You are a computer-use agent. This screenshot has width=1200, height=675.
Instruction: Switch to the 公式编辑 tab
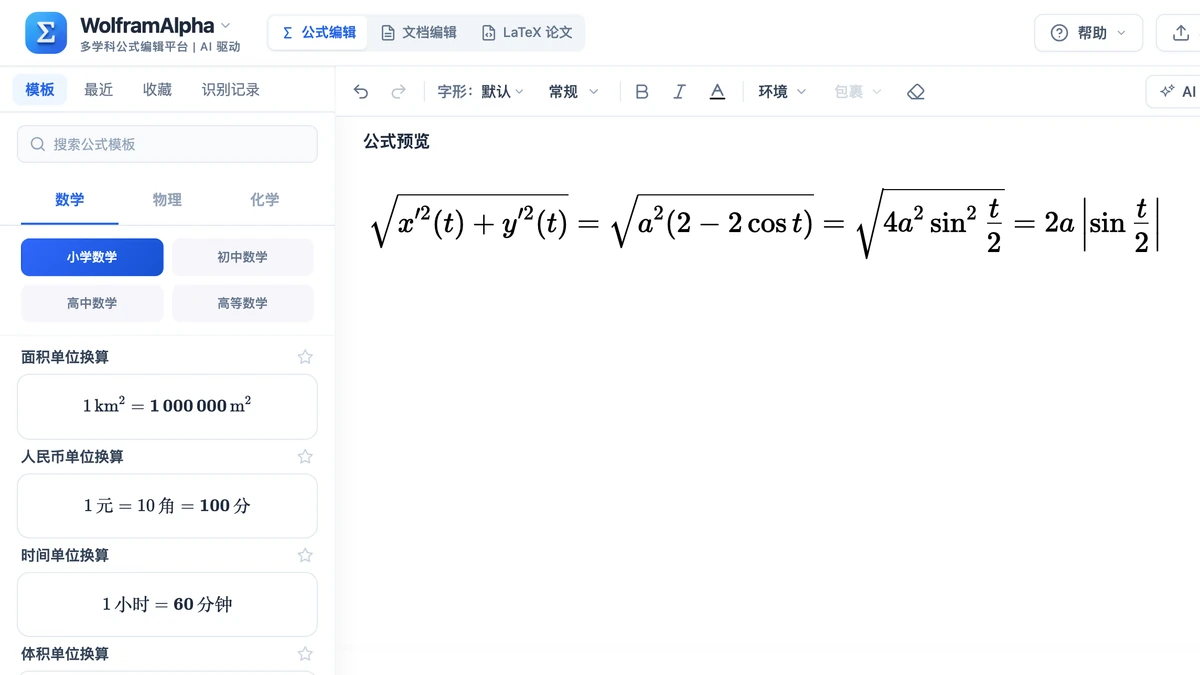(x=318, y=33)
